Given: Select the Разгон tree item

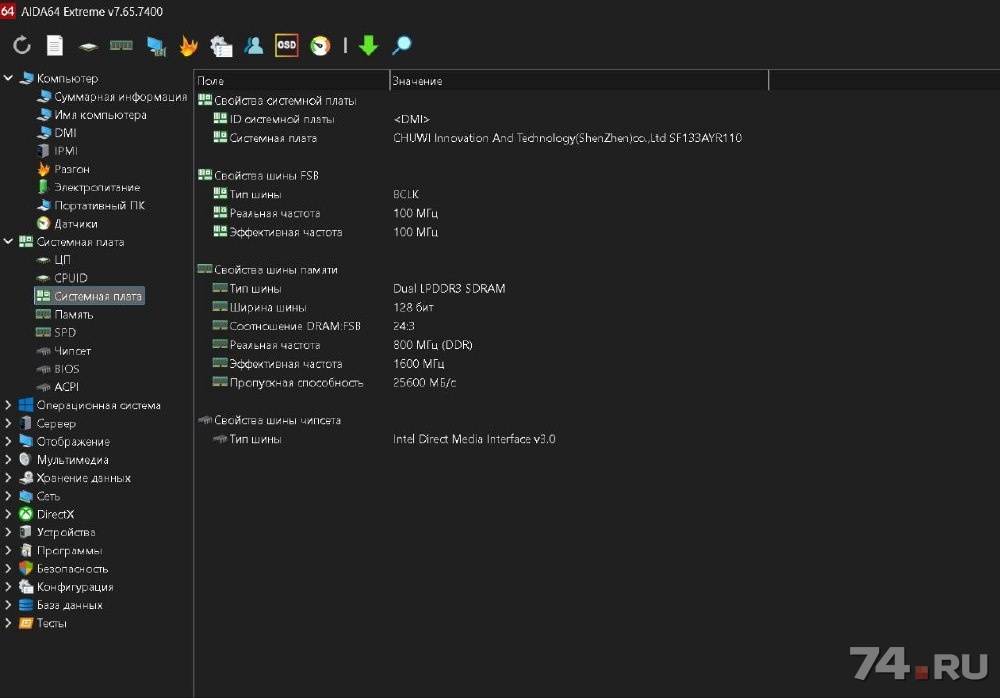Looking at the screenshot, I should 71,169.
